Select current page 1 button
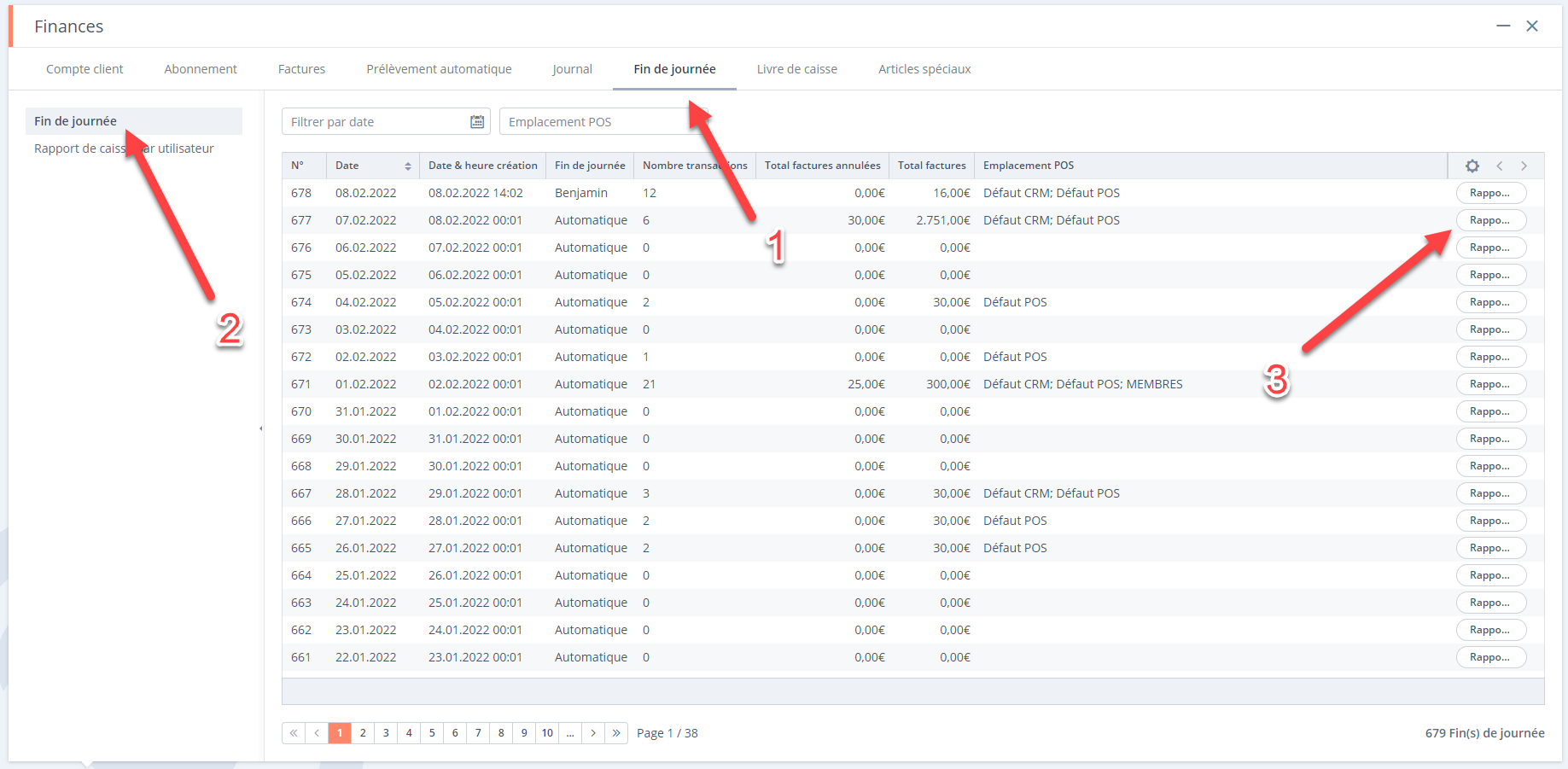The image size is (1568, 769). click(340, 733)
